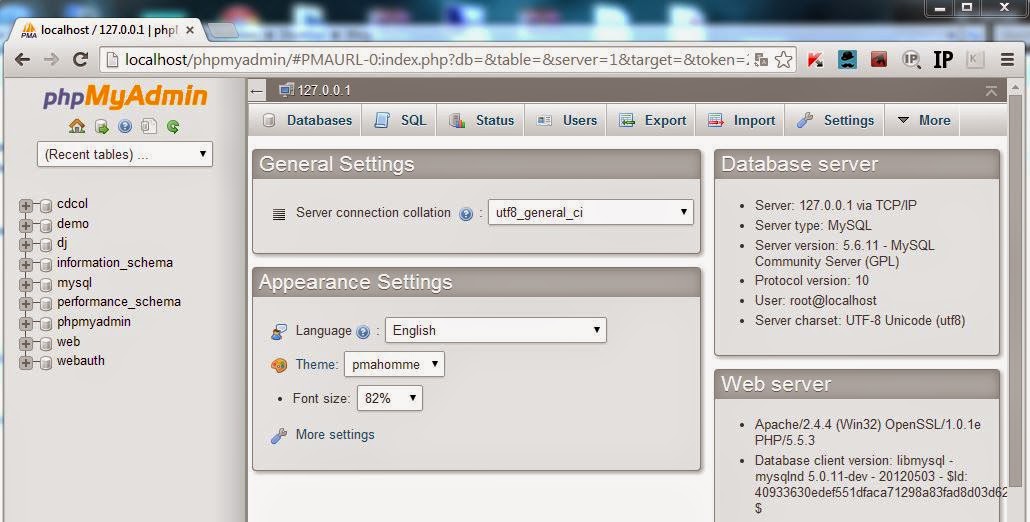Open the Server connection collation dropdown
1030x522 pixels.
click(x=591, y=212)
